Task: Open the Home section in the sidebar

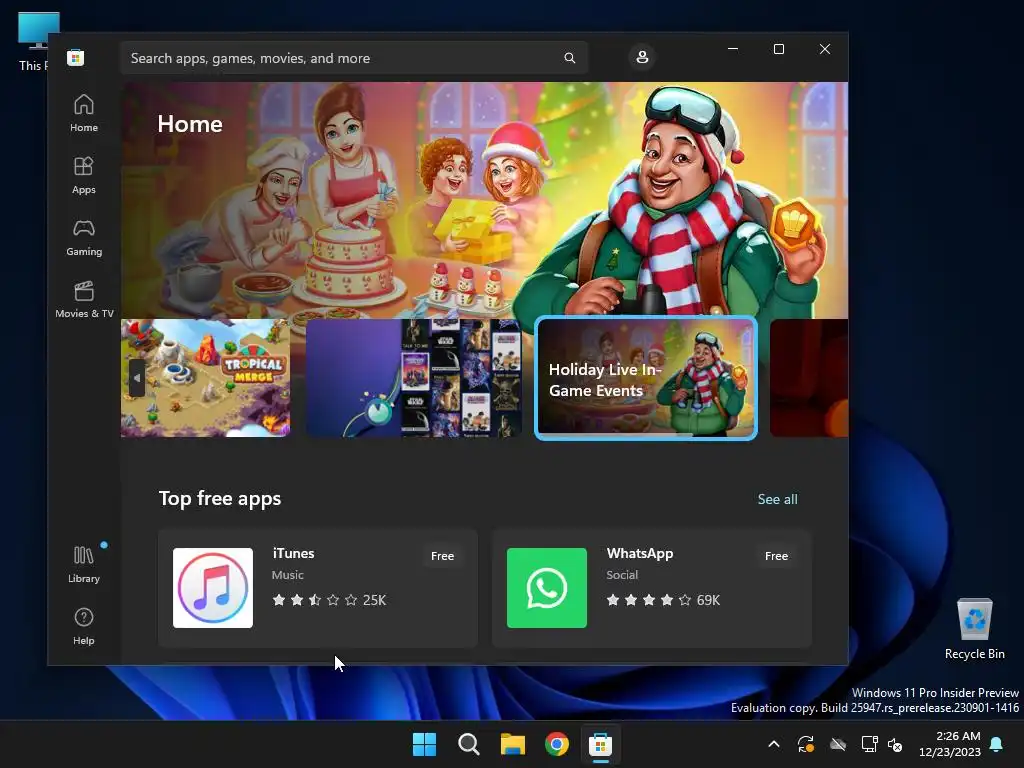Action: tap(84, 113)
